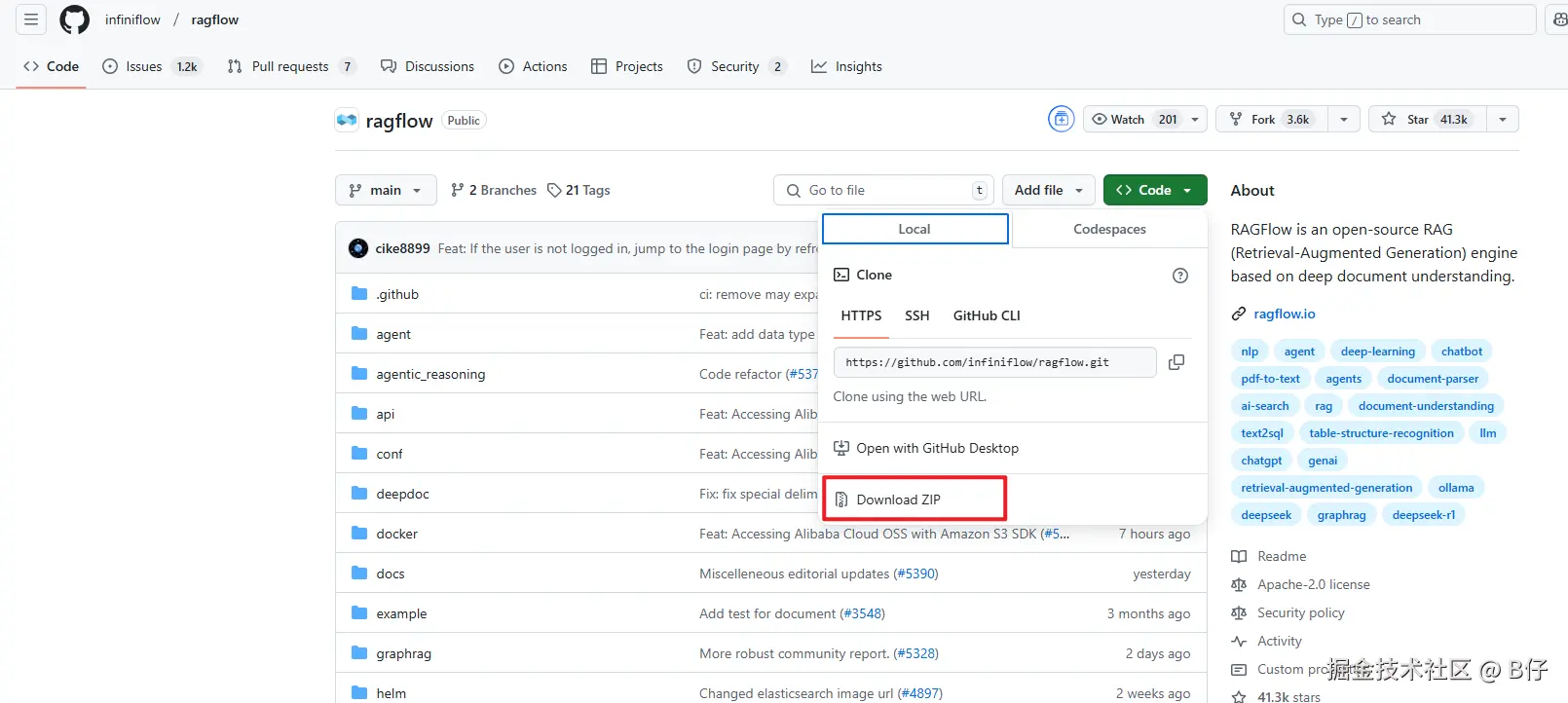Select the SSH clone option
Viewport: 1568px width, 703px height.
[x=916, y=315]
